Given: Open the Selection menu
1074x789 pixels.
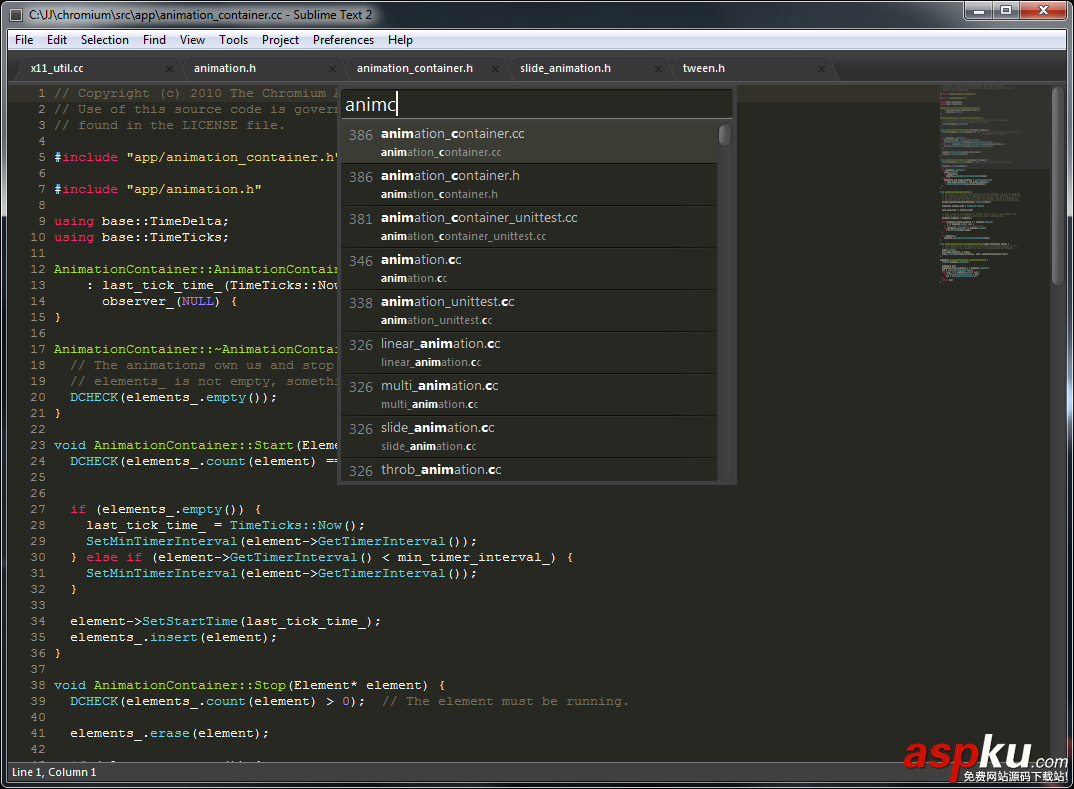Looking at the screenshot, I should coord(104,40).
